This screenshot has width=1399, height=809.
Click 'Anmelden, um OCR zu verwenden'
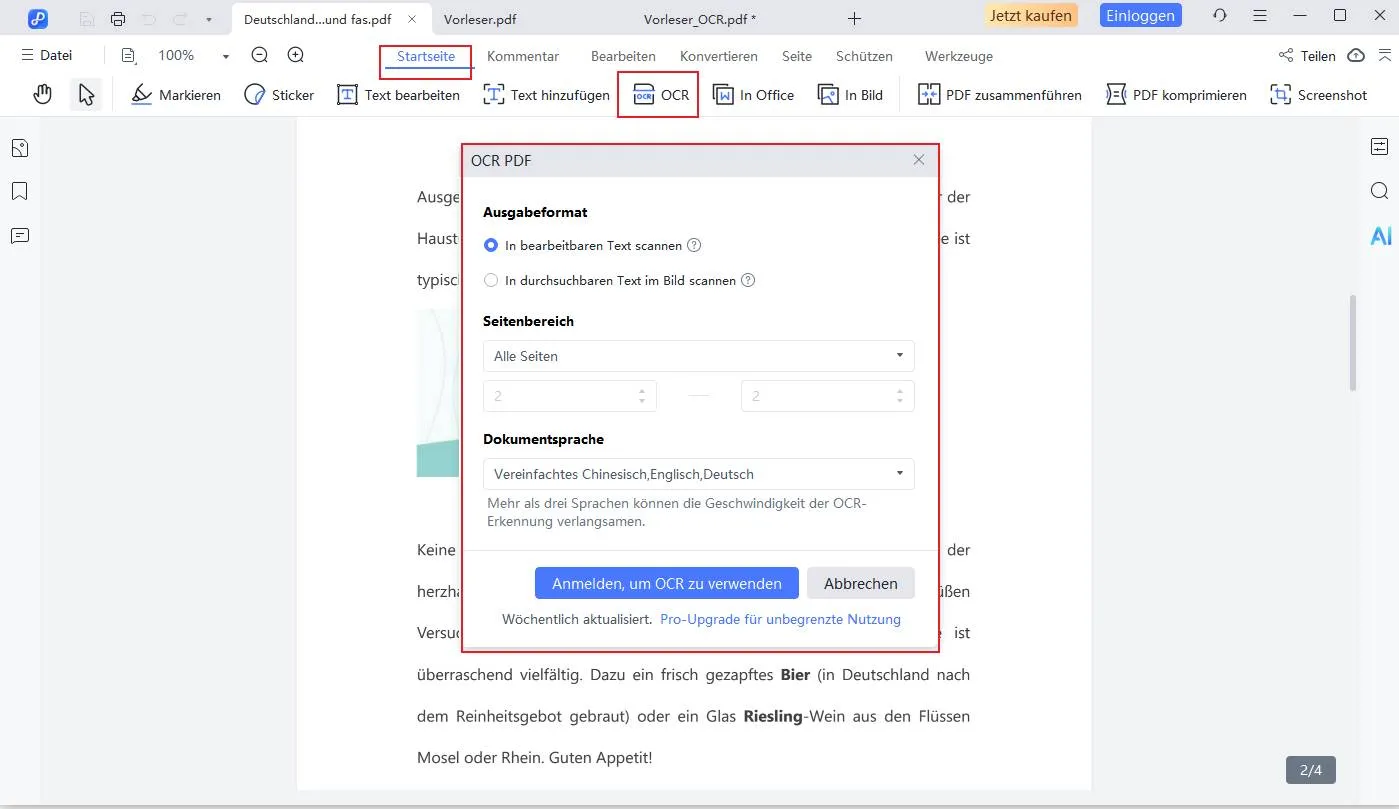pyautogui.click(x=667, y=584)
